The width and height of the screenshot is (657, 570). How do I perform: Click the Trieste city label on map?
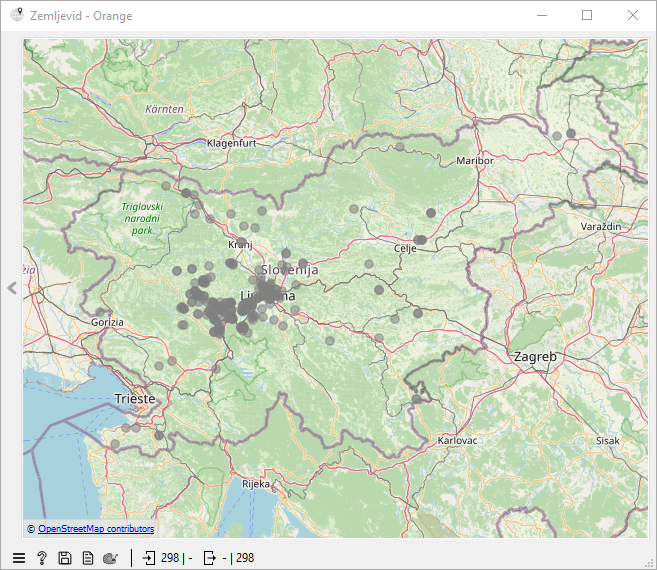(135, 398)
